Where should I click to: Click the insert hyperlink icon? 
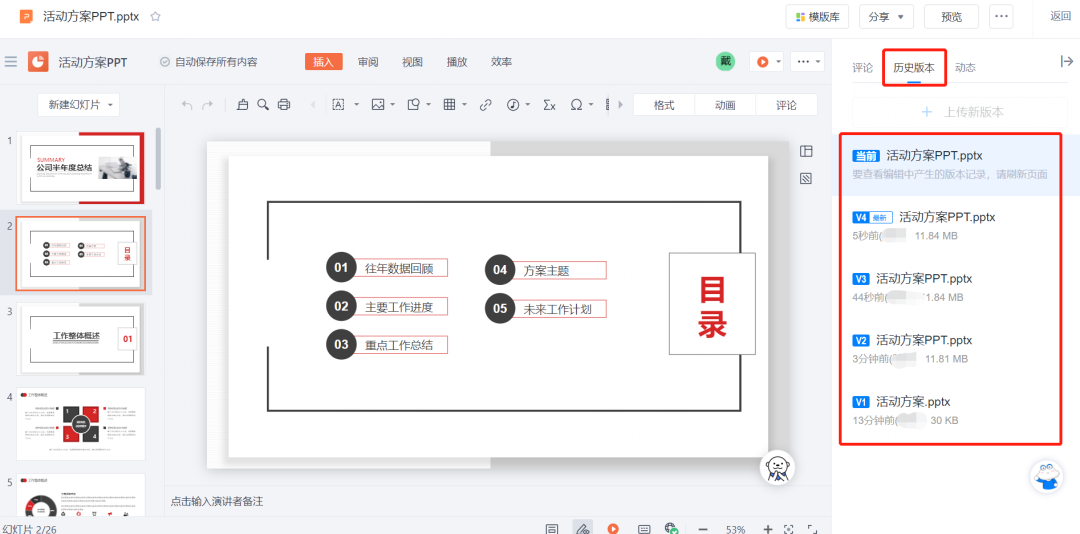(486, 105)
